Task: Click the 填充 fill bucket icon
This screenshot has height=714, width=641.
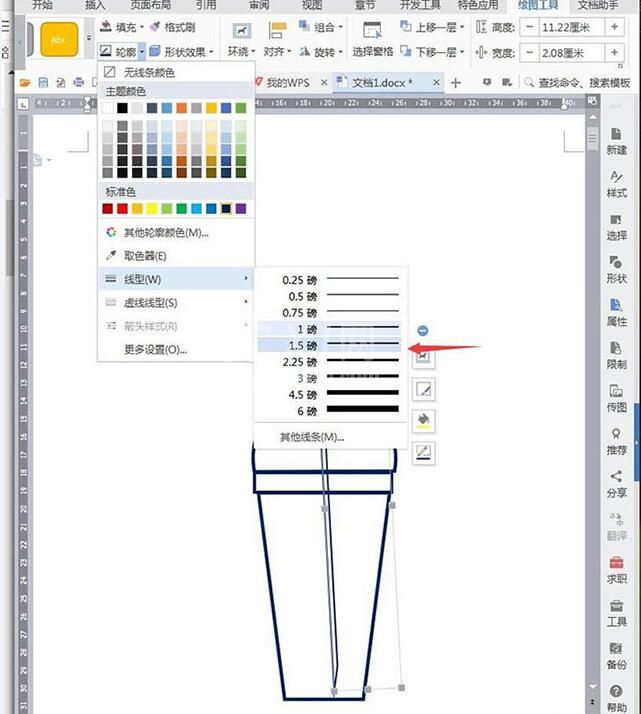Action: pyautogui.click(x=106, y=27)
